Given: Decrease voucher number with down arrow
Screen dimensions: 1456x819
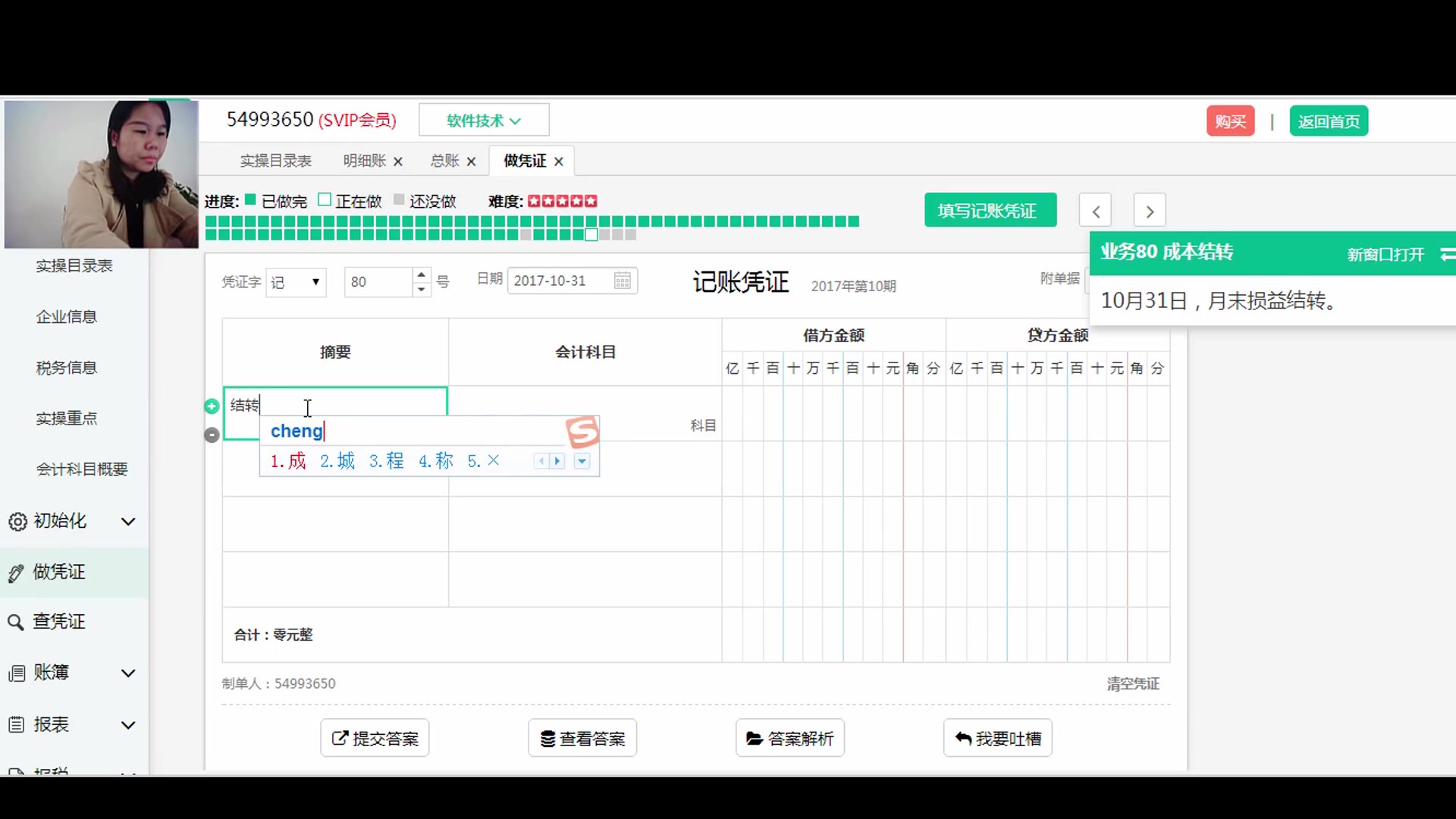Looking at the screenshot, I should tap(422, 289).
